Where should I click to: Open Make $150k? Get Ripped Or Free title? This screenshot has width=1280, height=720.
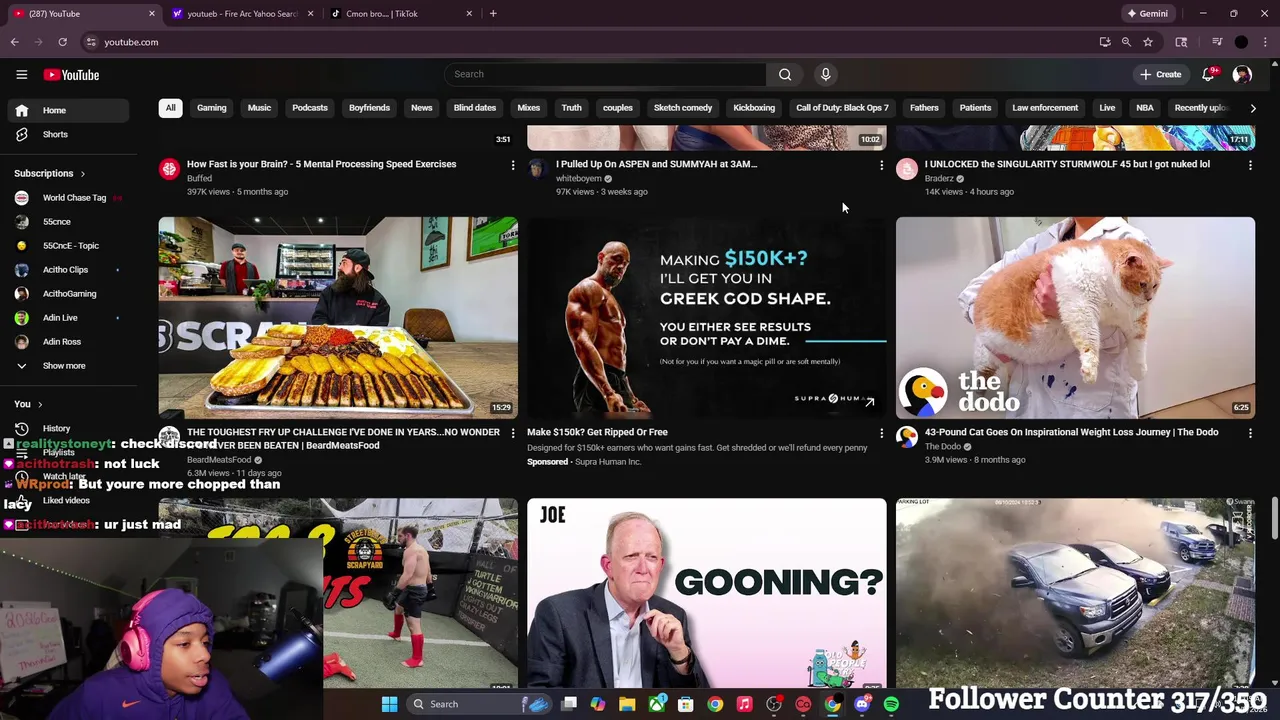click(597, 432)
